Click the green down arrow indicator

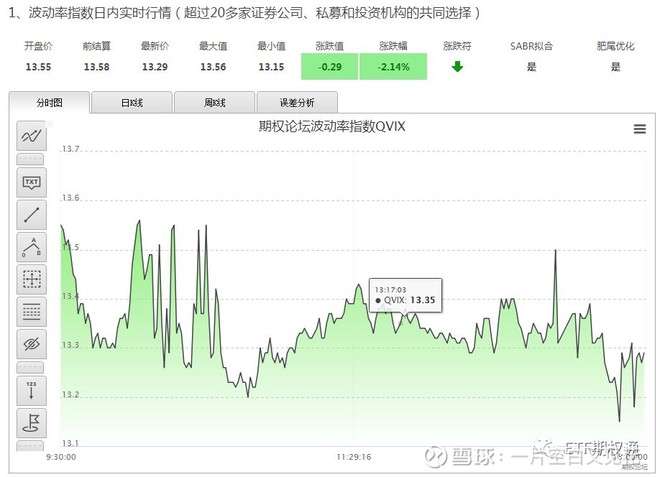[457, 67]
